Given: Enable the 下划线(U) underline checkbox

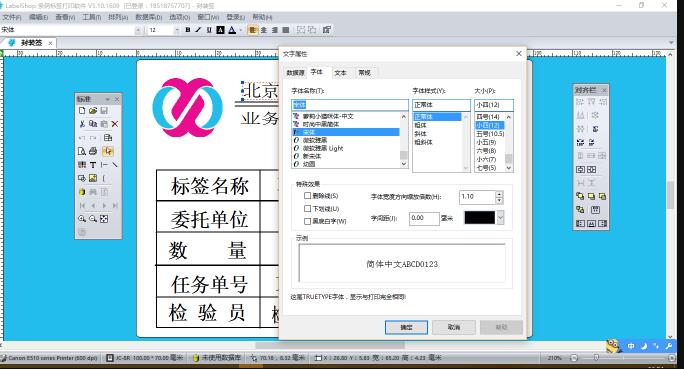Looking at the screenshot, I should (308, 208).
